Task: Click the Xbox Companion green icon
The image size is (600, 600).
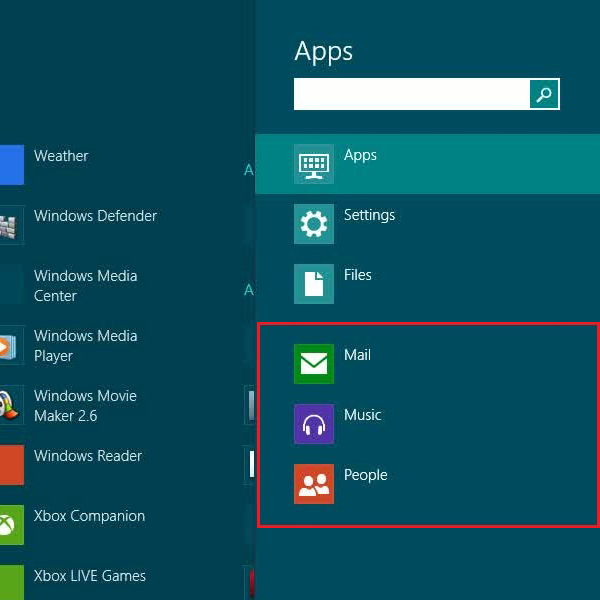Action: point(11,525)
